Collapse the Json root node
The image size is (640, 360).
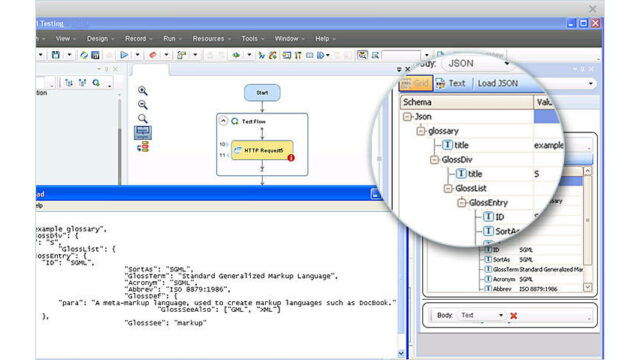pyautogui.click(x=407, y=117)
